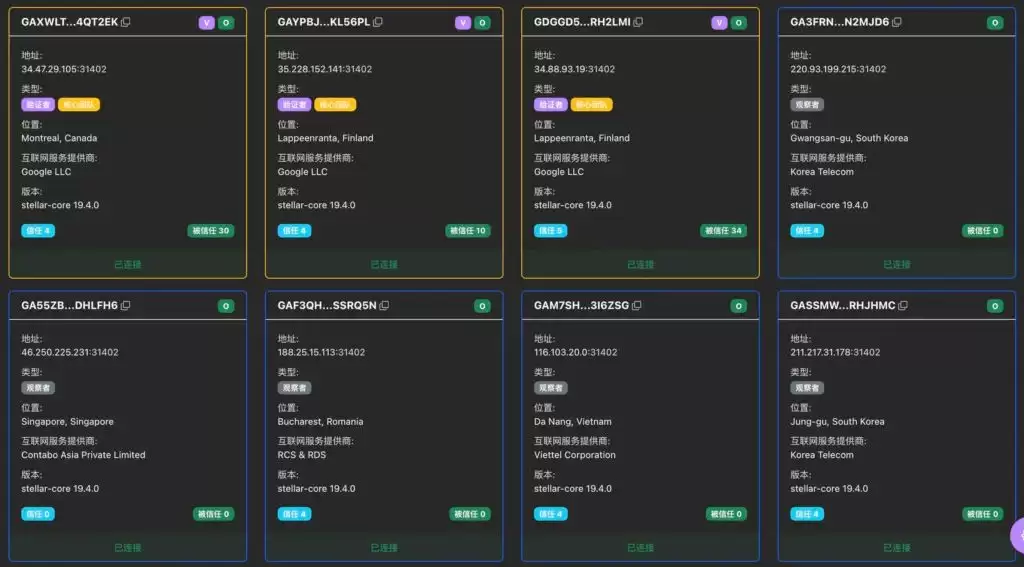This screenshot has height=567, width=1024.
Task: Click copy icon beside GDGGD5...RH2LMI
Action: click(638, 22)
